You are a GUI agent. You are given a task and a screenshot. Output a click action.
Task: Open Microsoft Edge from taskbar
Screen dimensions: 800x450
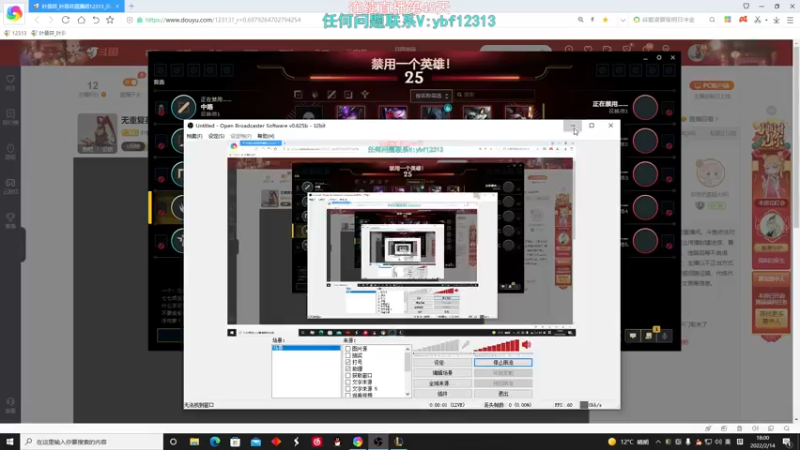coord(215,442)
